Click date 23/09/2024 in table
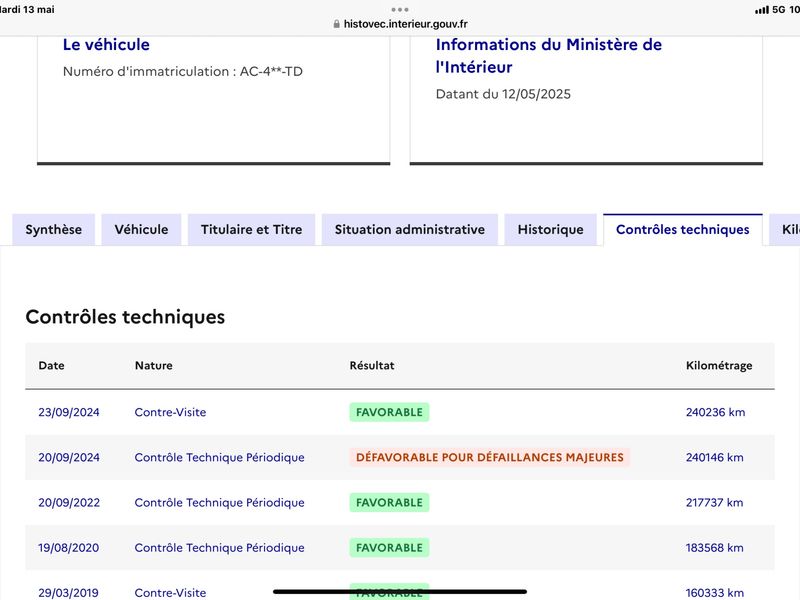This screenshot has width=800, height=600. (69, 412)
